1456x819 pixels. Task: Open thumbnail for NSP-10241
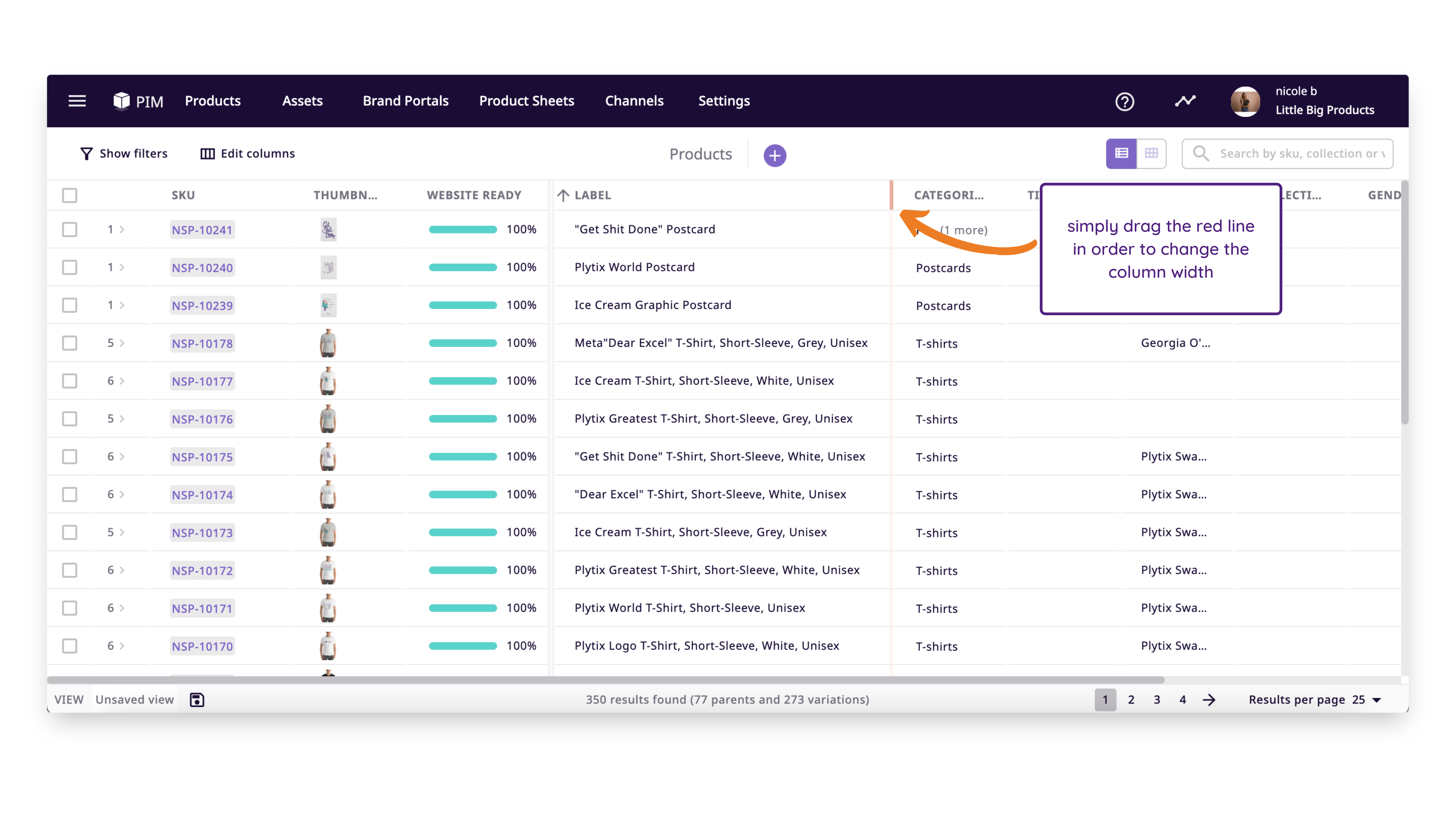(328, 230)
